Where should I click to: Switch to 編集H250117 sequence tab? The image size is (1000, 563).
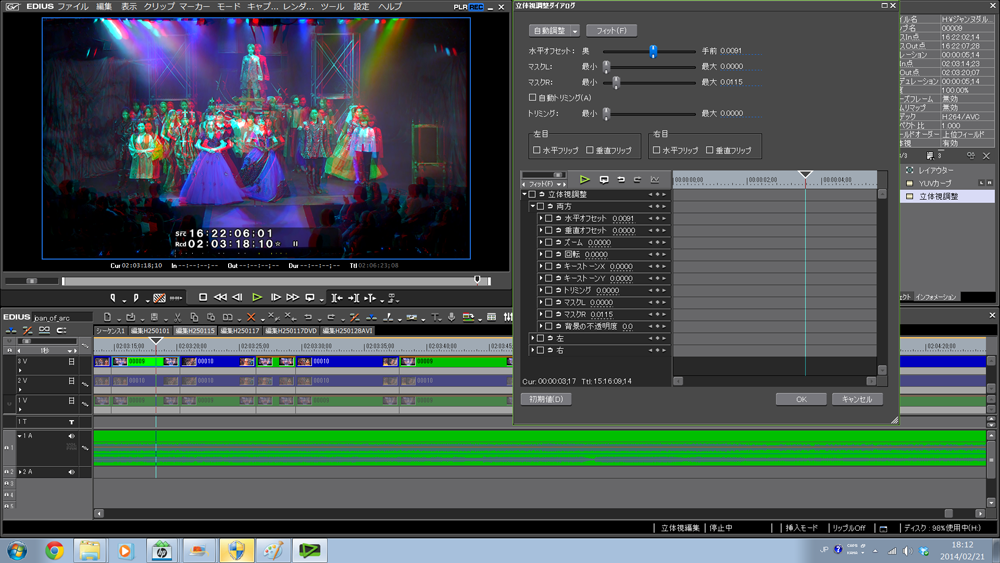(x=240, y=331)
